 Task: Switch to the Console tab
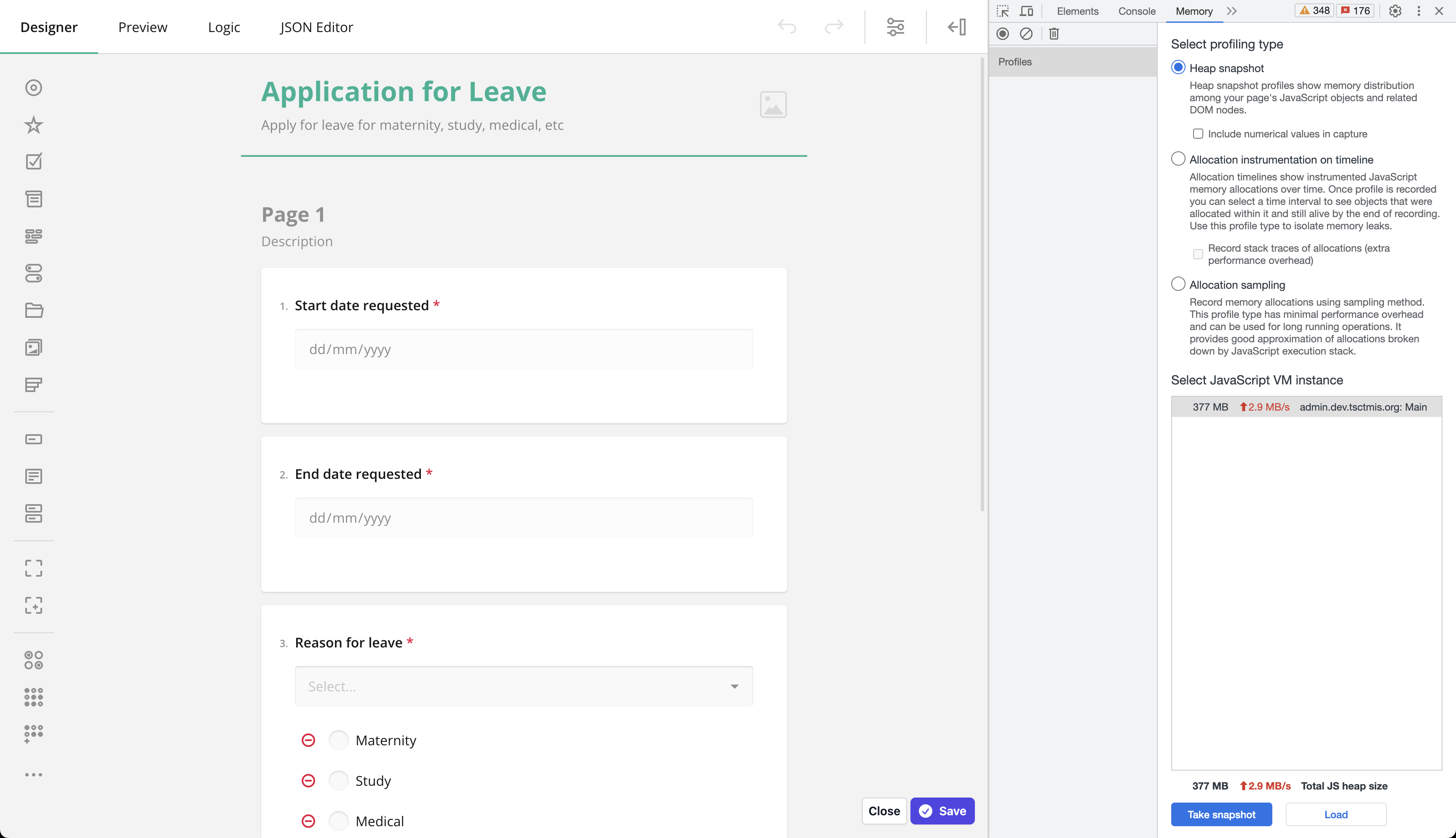tap(1136, 11)
